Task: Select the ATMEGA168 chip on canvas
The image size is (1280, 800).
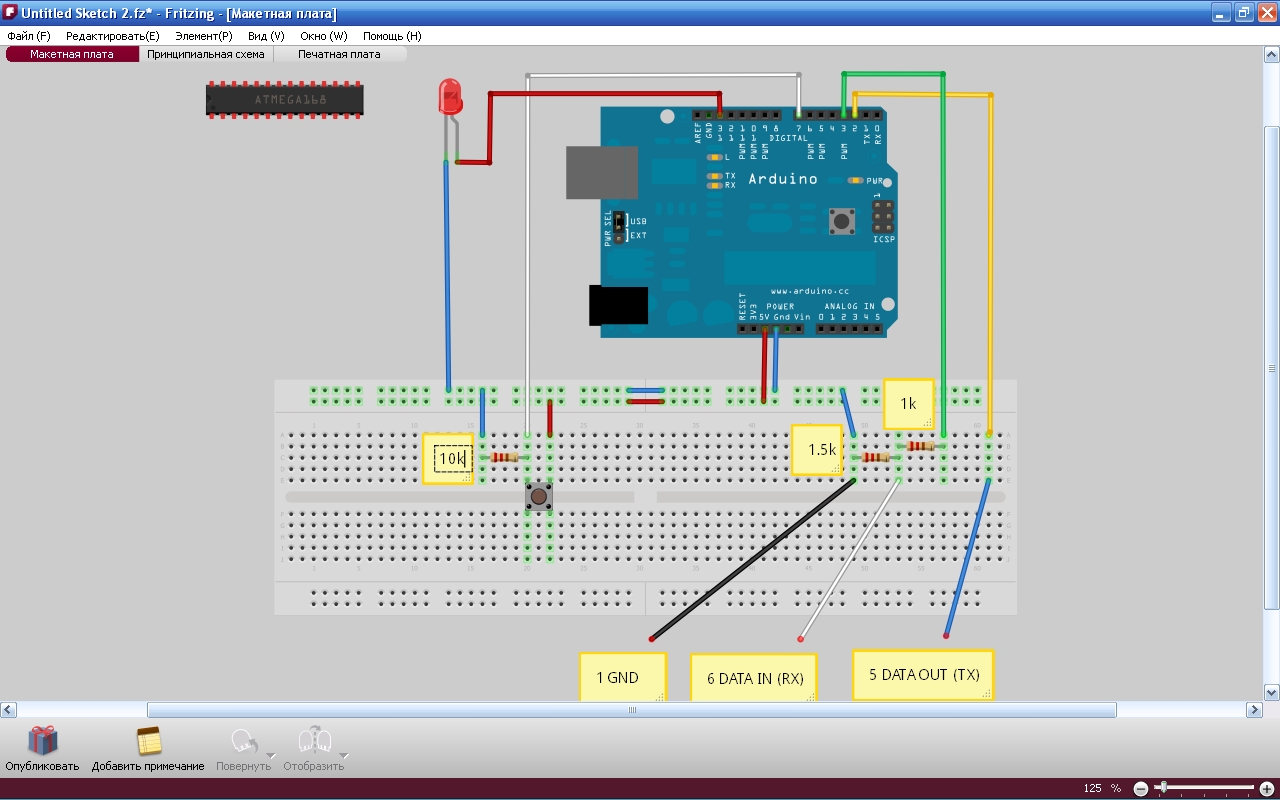Action: click(284, 100)
